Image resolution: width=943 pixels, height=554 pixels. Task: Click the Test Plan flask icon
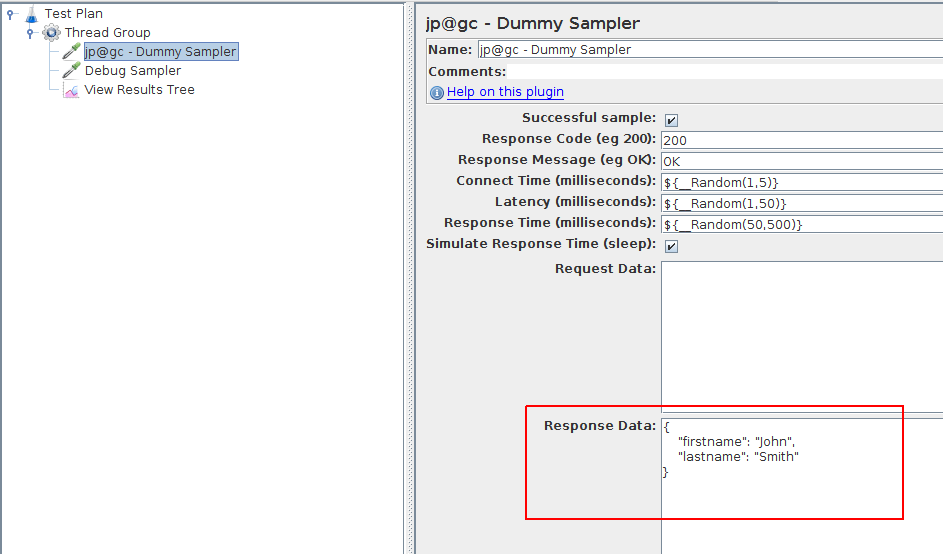tap(31, 14)
